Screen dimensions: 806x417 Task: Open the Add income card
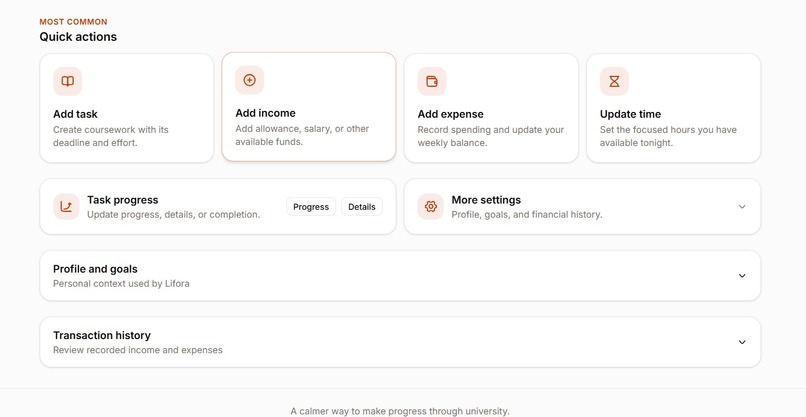click(309, 107)
